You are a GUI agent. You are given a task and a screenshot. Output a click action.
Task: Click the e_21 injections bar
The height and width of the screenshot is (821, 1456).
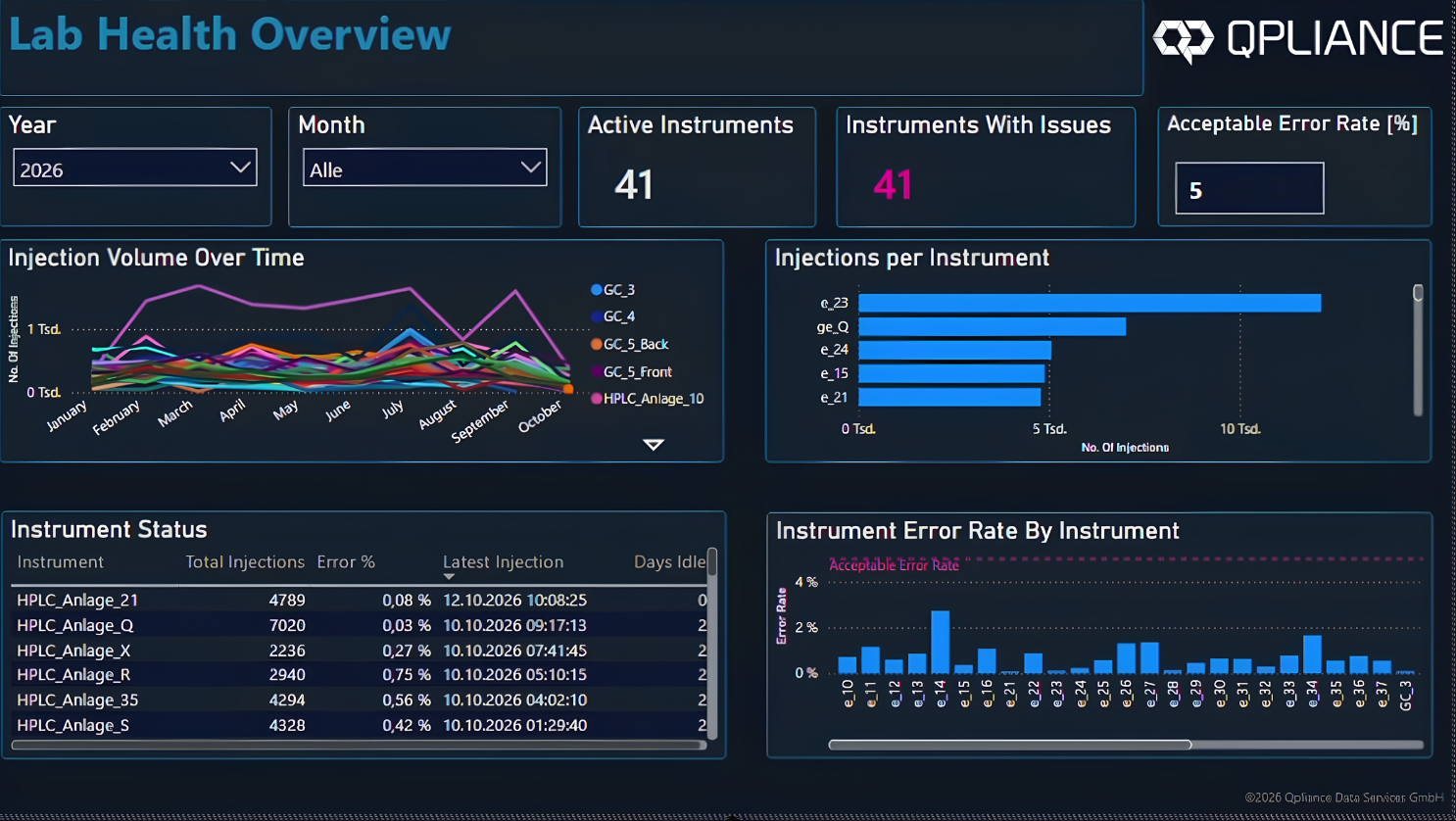[x=949, y=397]
